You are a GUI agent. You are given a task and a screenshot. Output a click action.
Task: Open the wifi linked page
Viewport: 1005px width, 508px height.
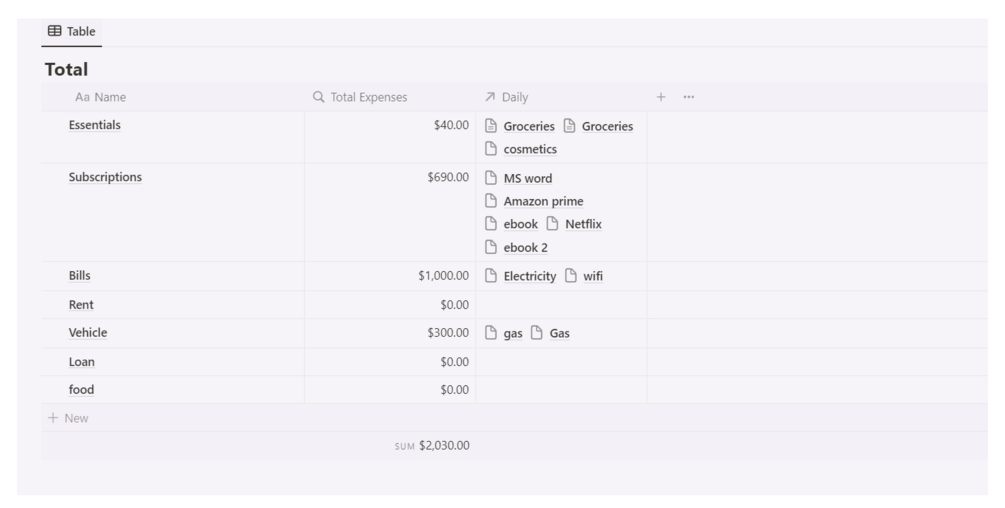[593, 277]
